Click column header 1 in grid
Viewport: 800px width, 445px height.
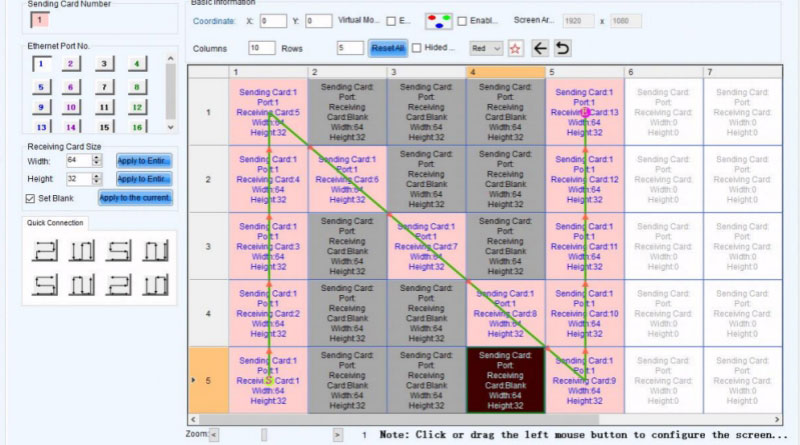268,72
